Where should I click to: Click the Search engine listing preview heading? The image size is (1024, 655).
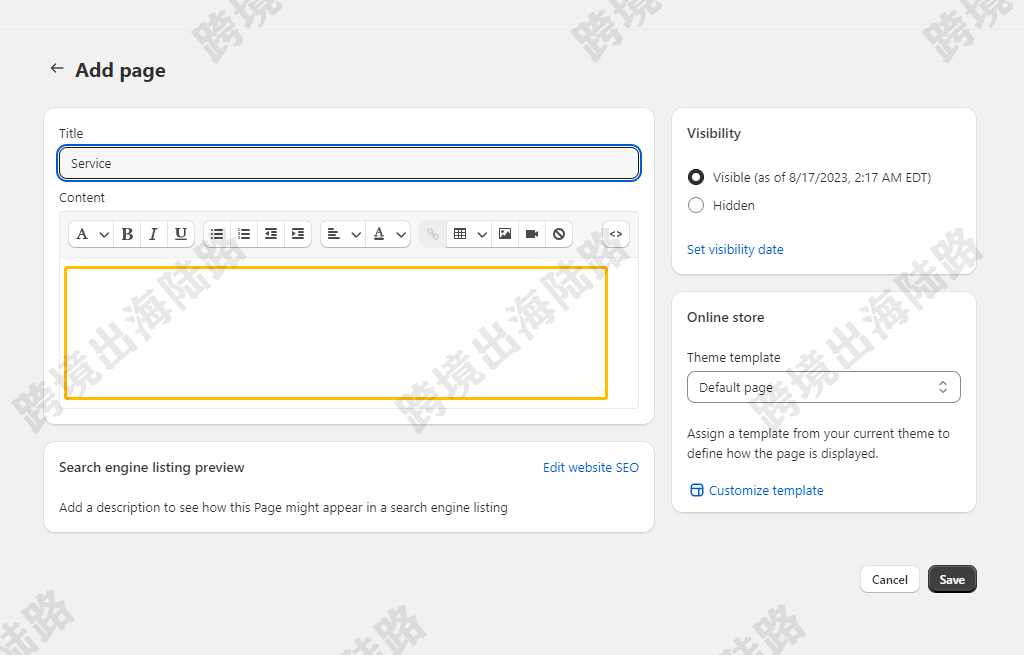152,468
